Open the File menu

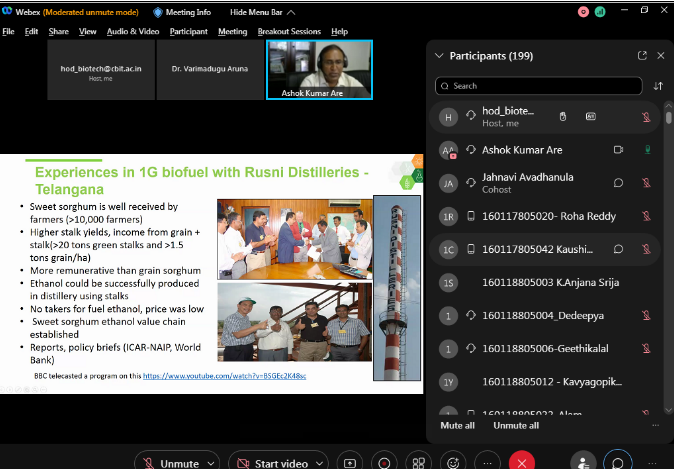click(8, 31)
